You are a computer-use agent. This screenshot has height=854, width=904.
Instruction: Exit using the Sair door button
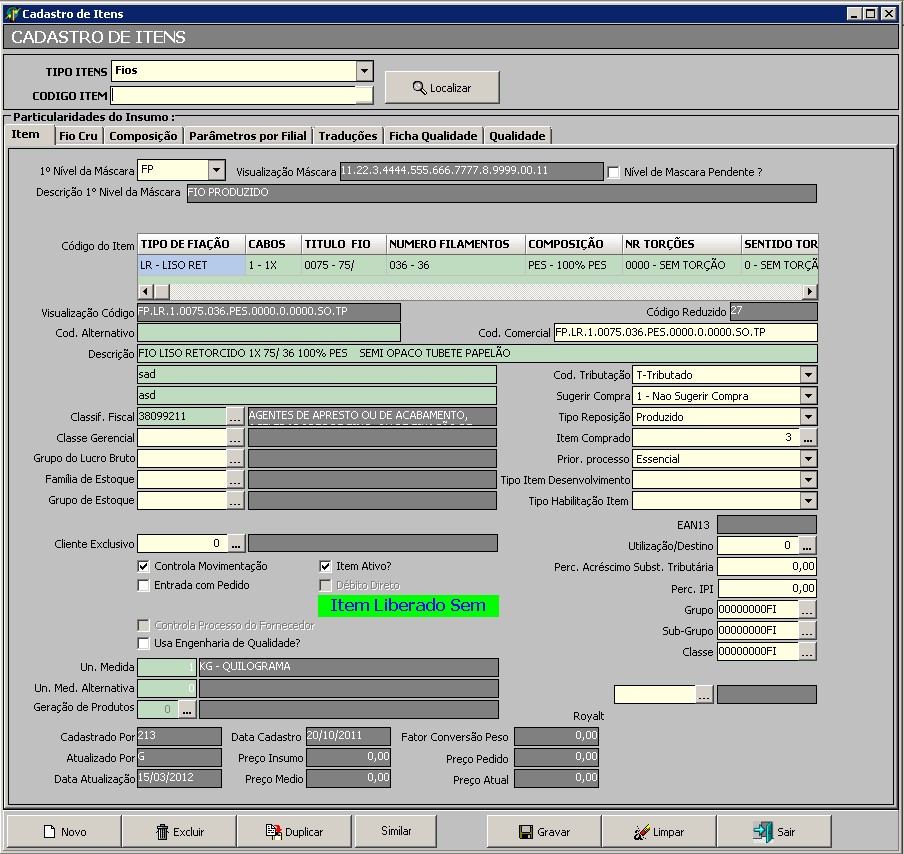[x=774, y=831]
